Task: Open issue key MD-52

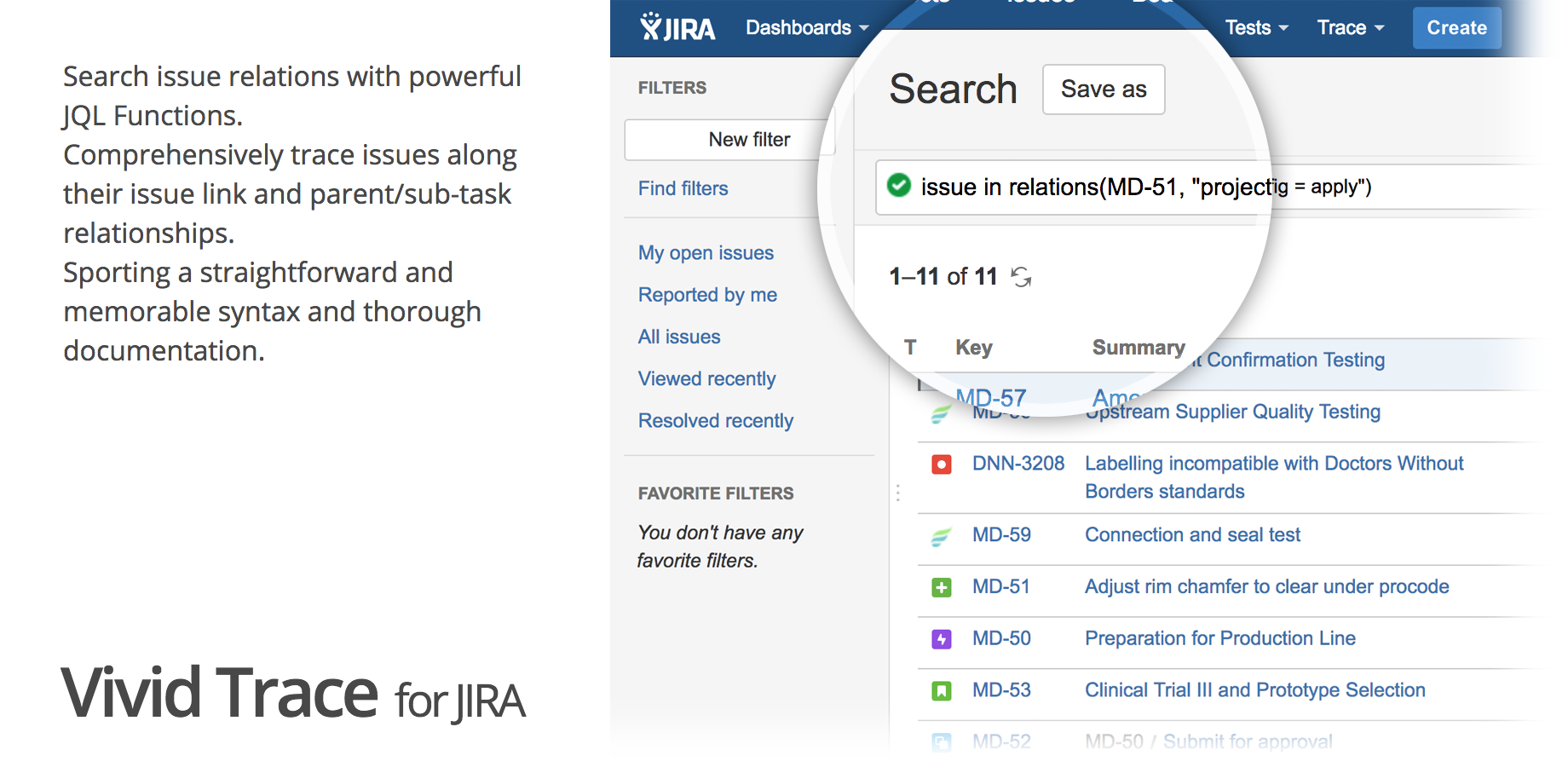Action: click(x=1001, y=741)
